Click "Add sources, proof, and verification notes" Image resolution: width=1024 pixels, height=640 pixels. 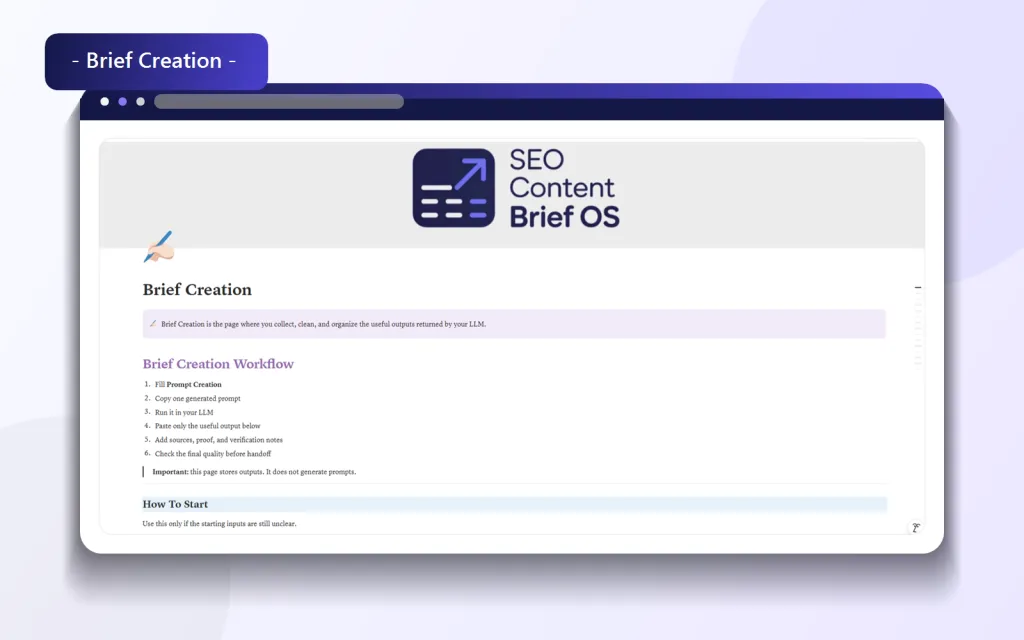[x=219, y=440]
